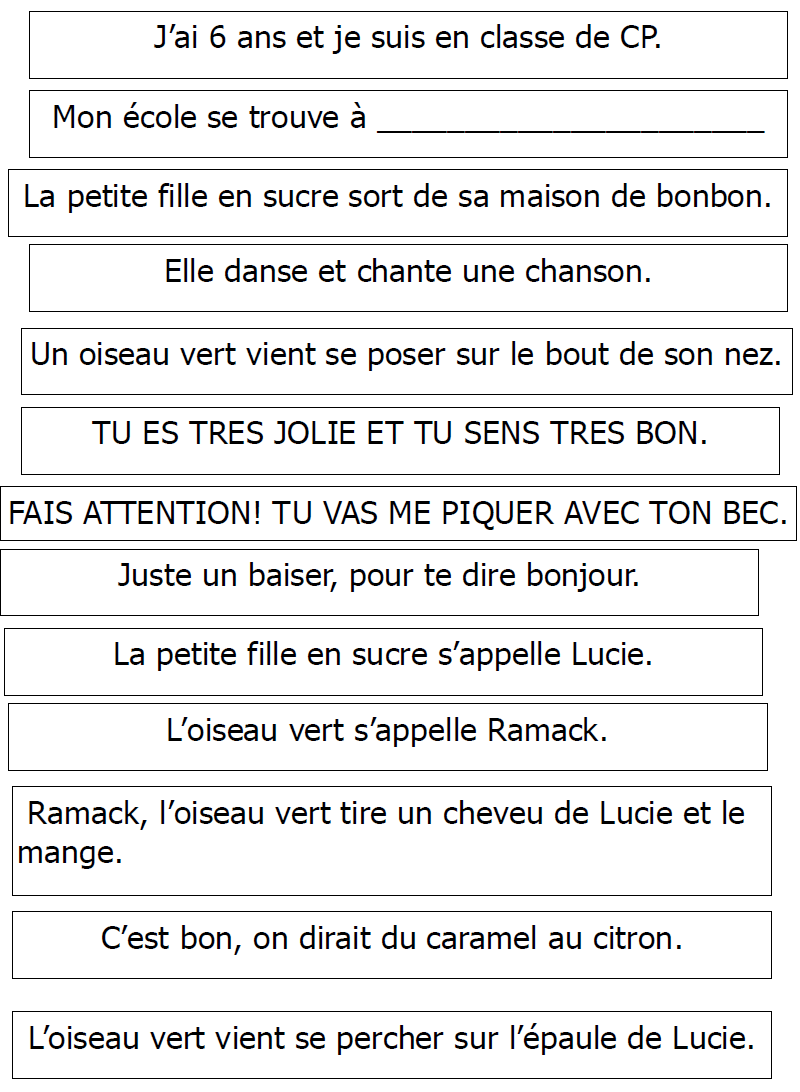Select the sentence naming Lucie
Image resolution: width=800 pixels, height=1092 pixels.
pyautogui.click(x=383, y=656)
